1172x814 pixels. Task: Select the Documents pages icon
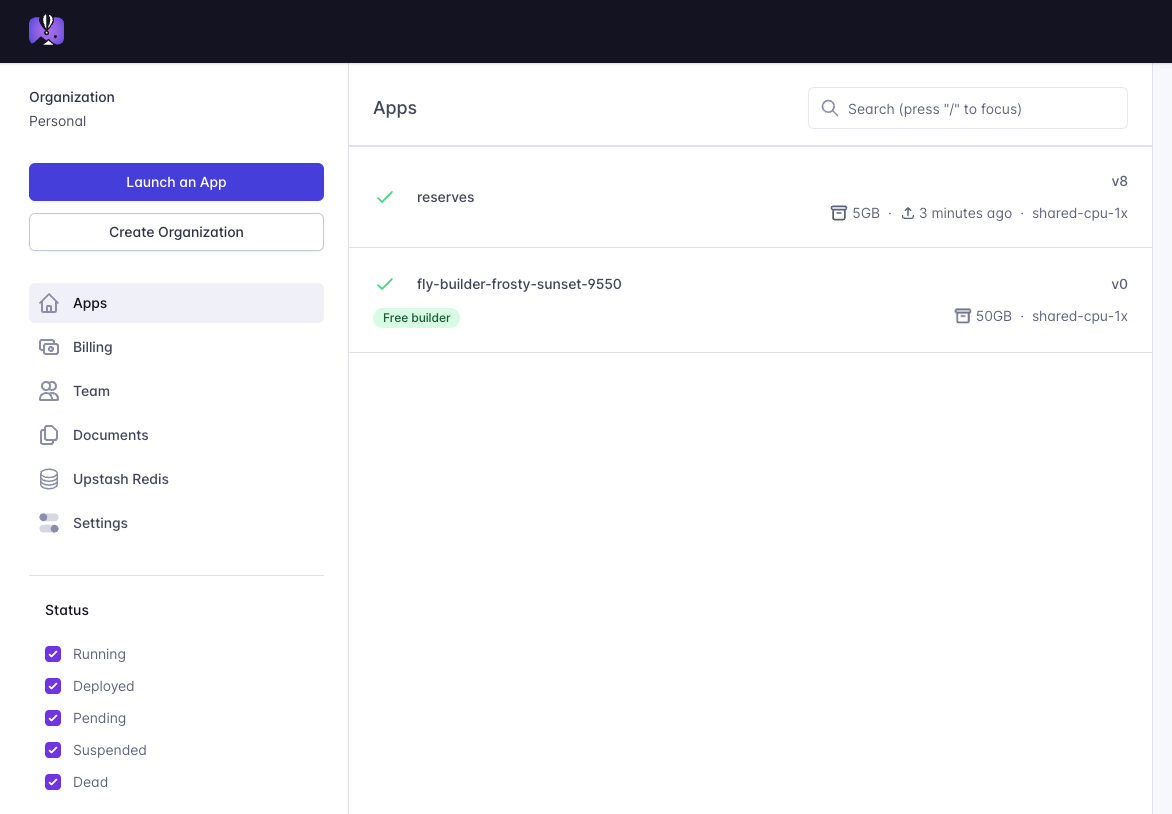coord(49,434)
